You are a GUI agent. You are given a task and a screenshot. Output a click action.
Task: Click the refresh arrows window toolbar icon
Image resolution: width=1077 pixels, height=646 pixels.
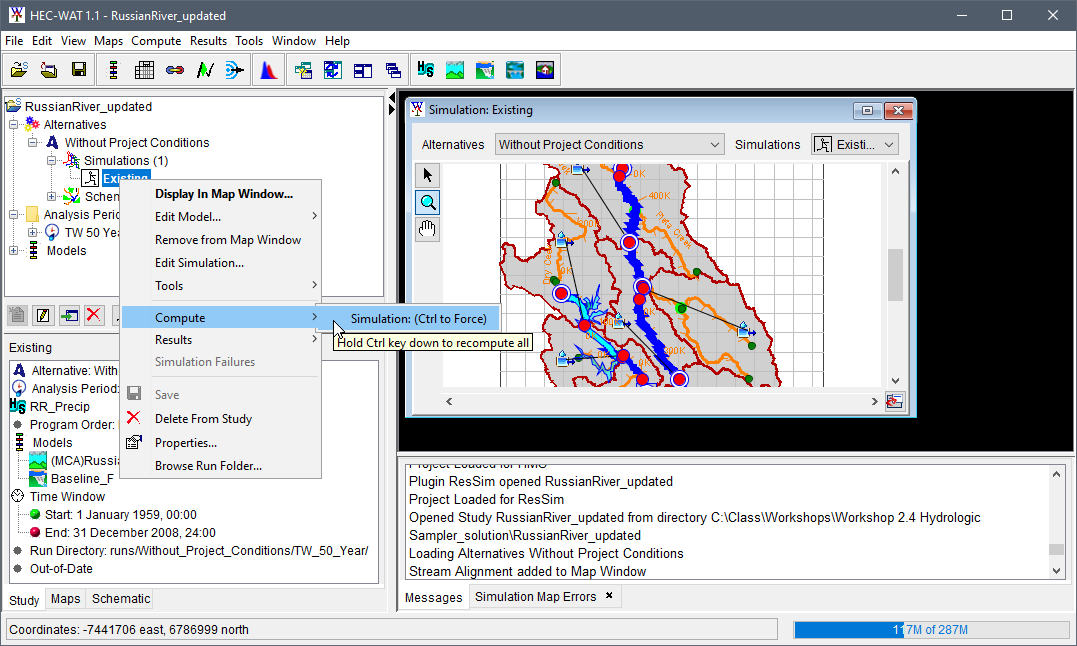pyautogui.click(x=333, y=70)
